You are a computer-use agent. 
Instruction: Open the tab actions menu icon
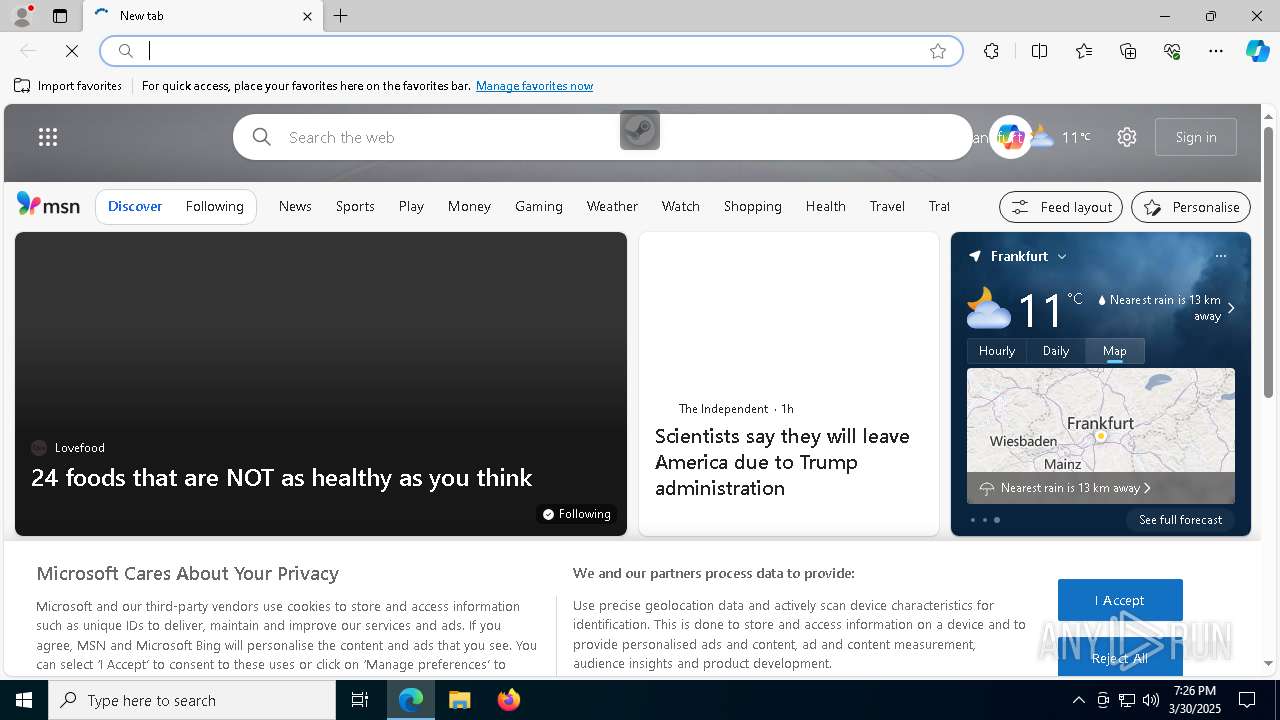(60, 16)
